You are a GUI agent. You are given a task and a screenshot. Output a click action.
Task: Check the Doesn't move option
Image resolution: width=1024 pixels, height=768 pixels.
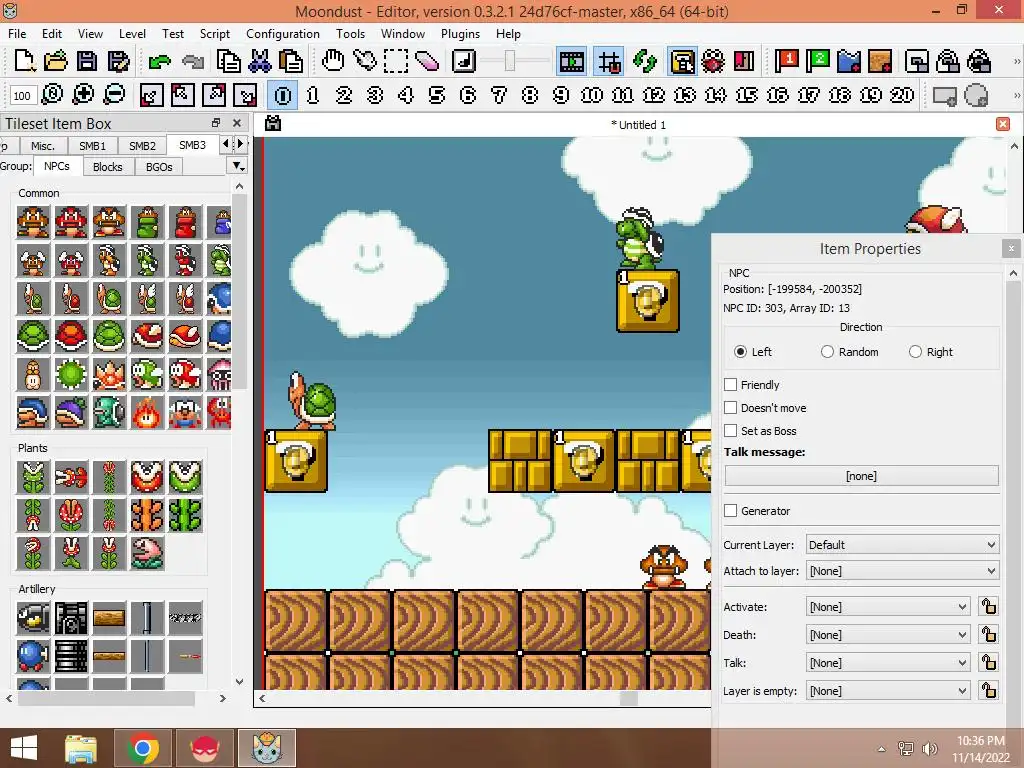[731, 408]
